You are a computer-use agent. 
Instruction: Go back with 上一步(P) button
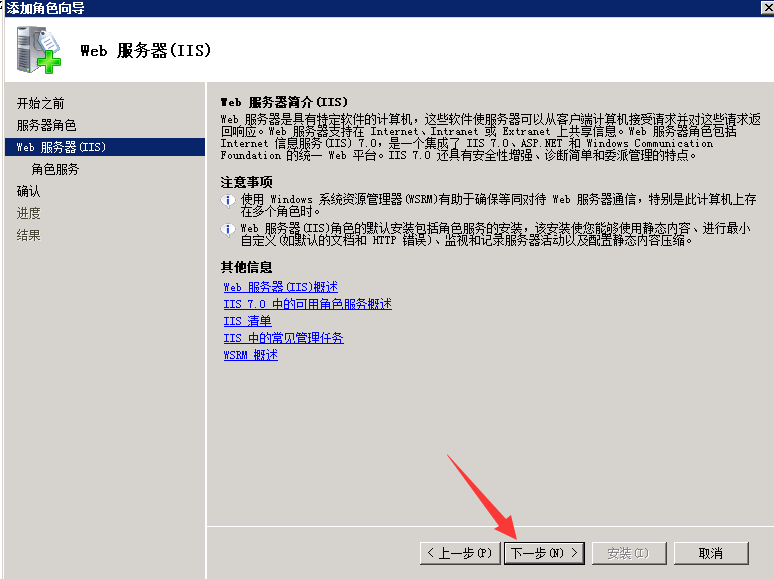pos(460,553)
